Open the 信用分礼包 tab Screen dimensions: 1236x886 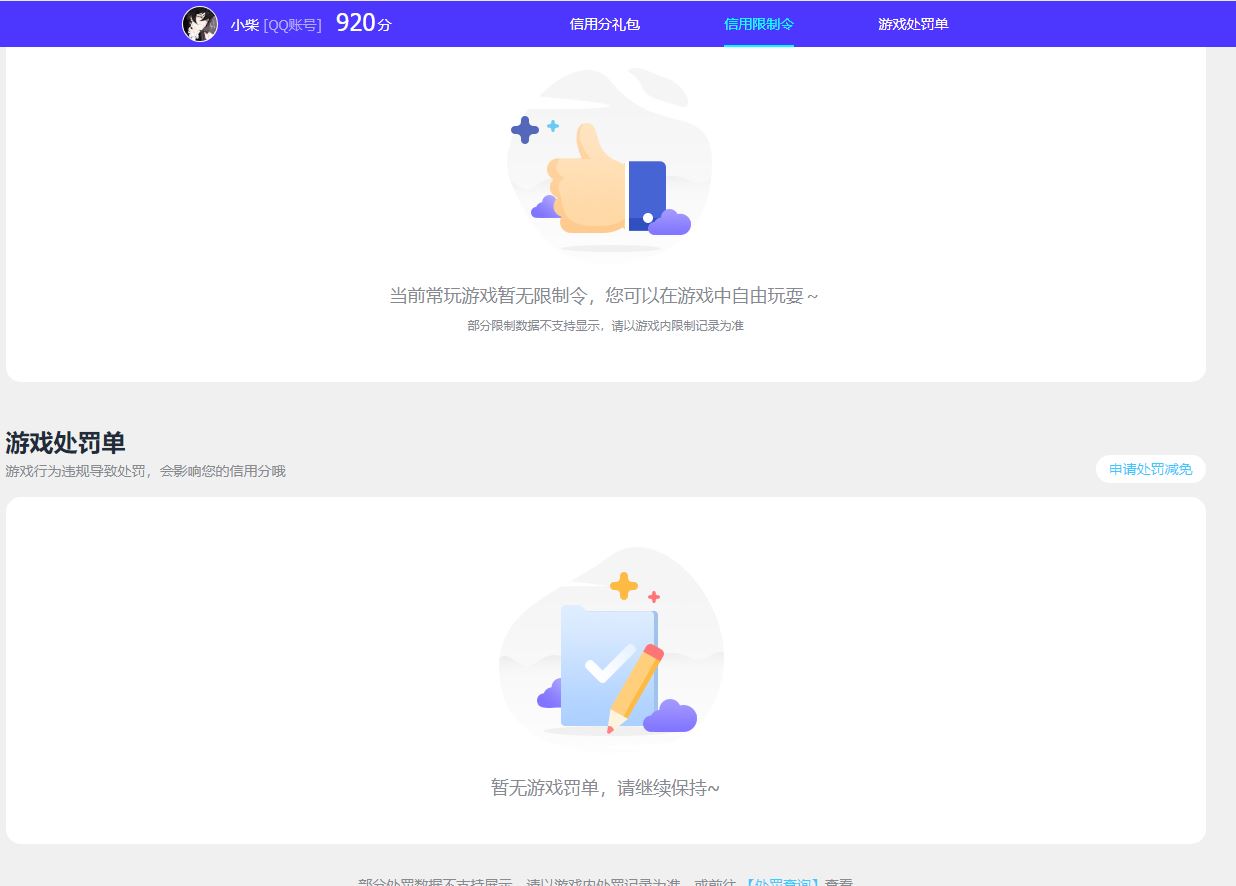[x=604, y=24]
